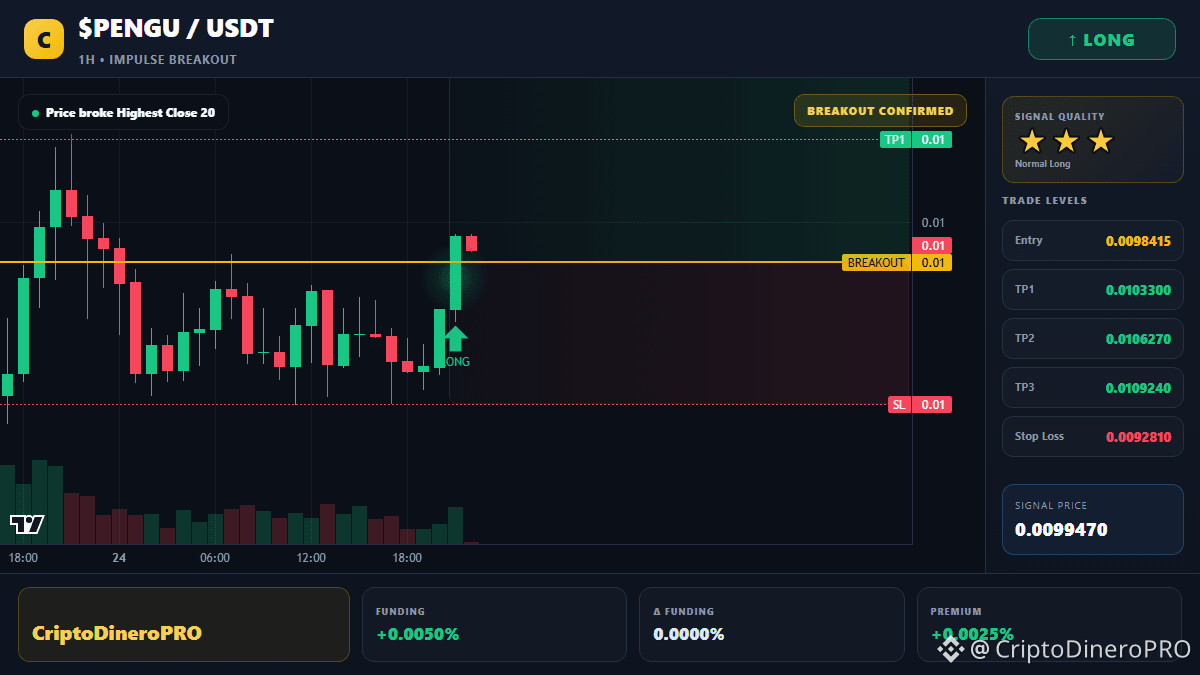
Task: Click the $PENGU / USDT title
Action: tap(176, 29)
